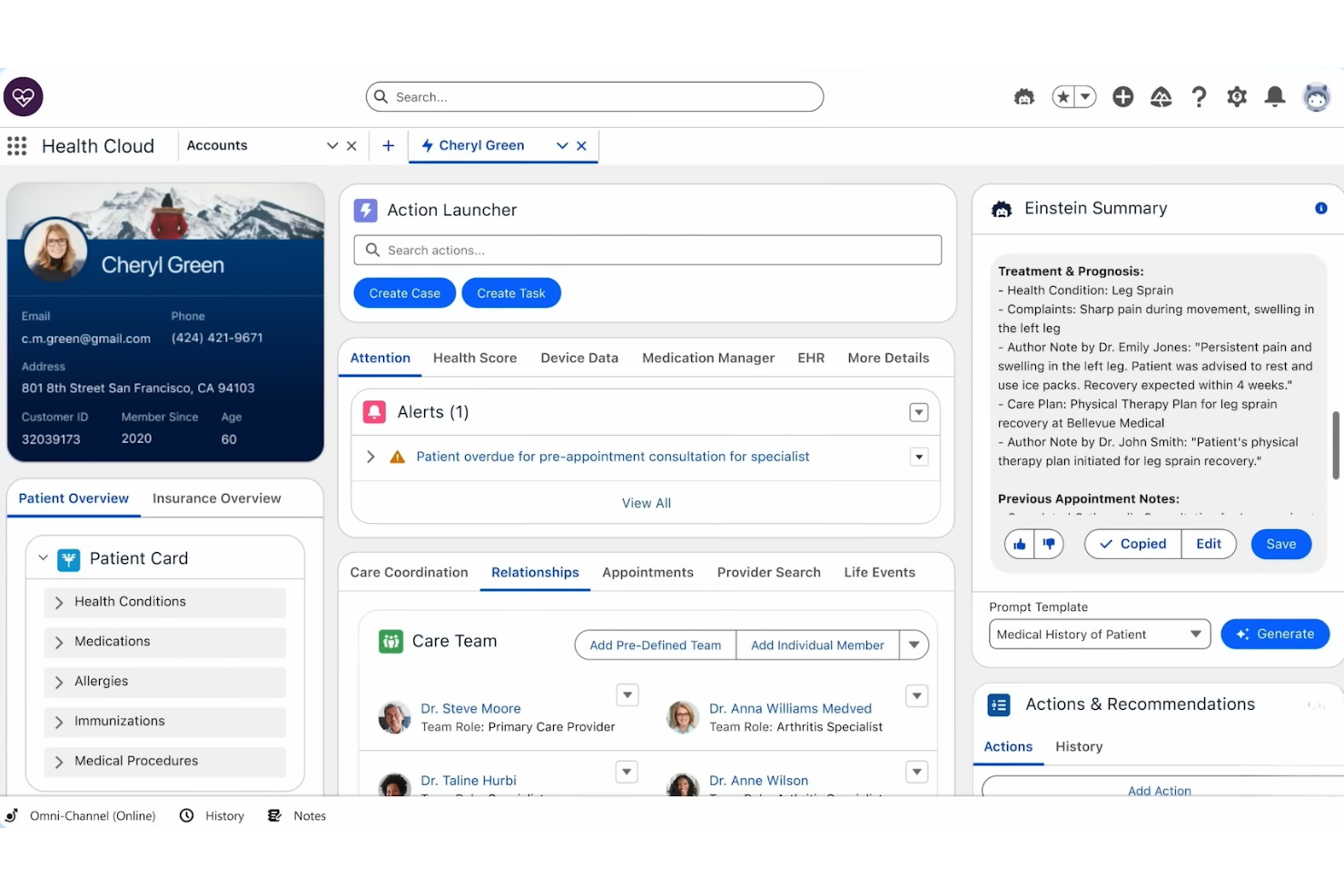Click the Action Launcher lightning icon
The height and width of the screenshot is (896, 1344).
[x=365, y=211]
